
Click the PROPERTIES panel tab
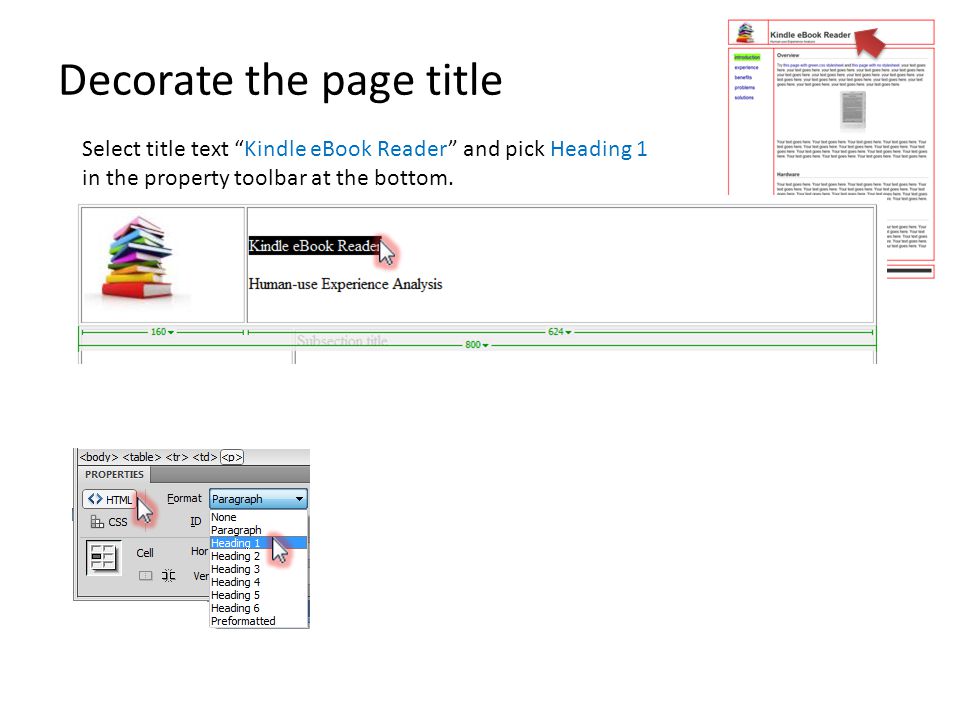114,474
